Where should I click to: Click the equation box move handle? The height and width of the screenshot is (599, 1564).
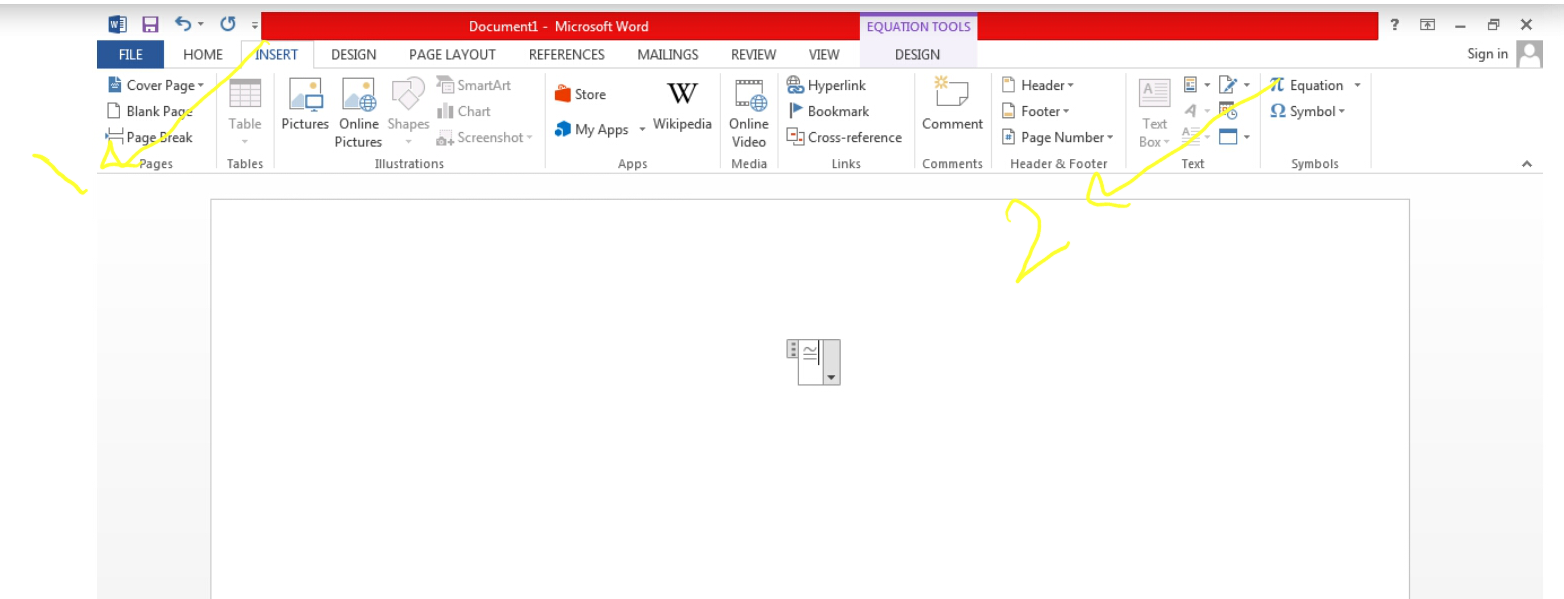792,349
